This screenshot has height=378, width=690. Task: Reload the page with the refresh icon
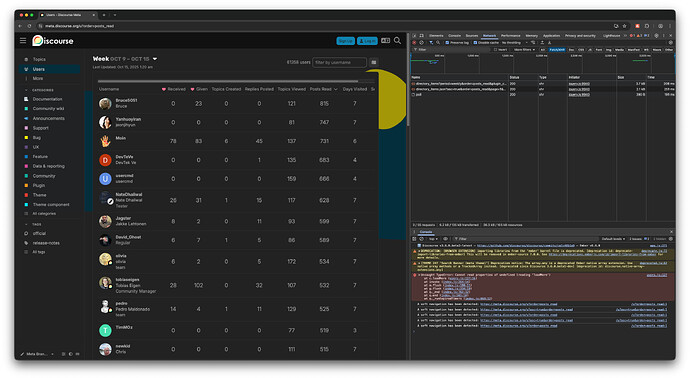click(x=30, y=26)
